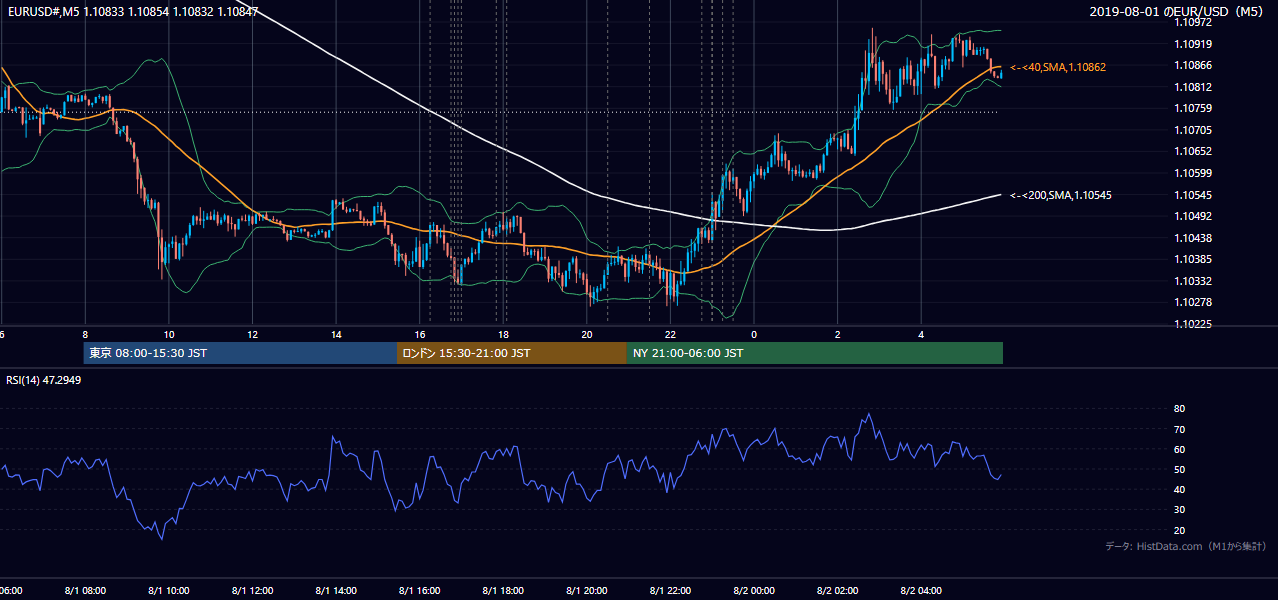Click the London 15:30-21:00 JST session bar
This screenshot has height=600, width=1278.
coord(512,353)
